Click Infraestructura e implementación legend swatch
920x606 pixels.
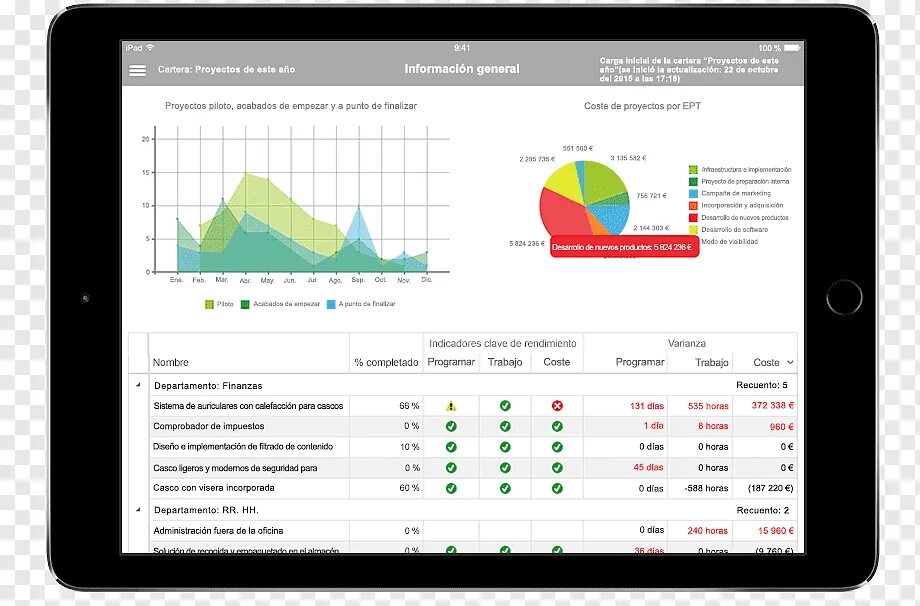coord(693,170)
